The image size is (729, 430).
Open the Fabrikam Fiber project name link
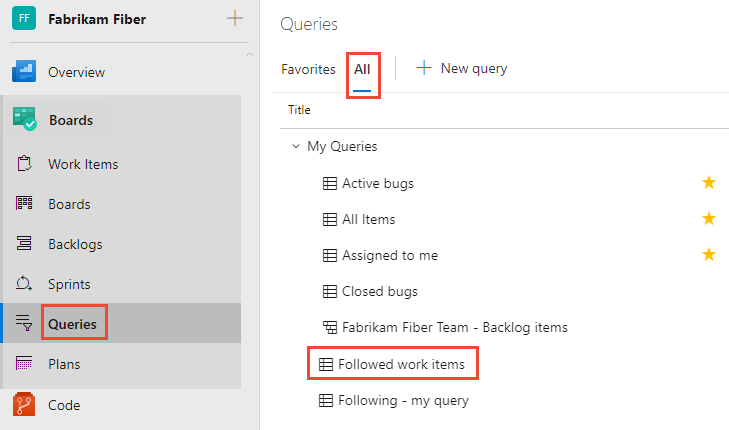click(x=97, y=19)
